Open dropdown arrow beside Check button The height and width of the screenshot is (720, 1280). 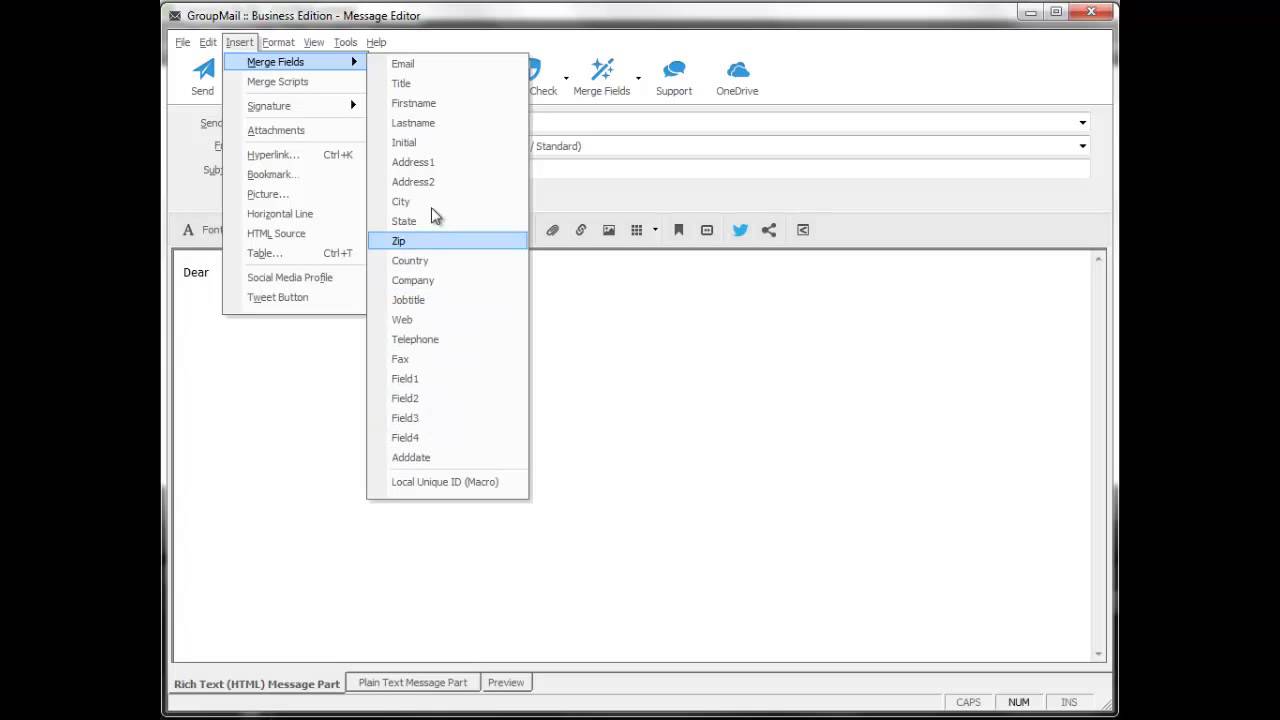pos(566,77)
